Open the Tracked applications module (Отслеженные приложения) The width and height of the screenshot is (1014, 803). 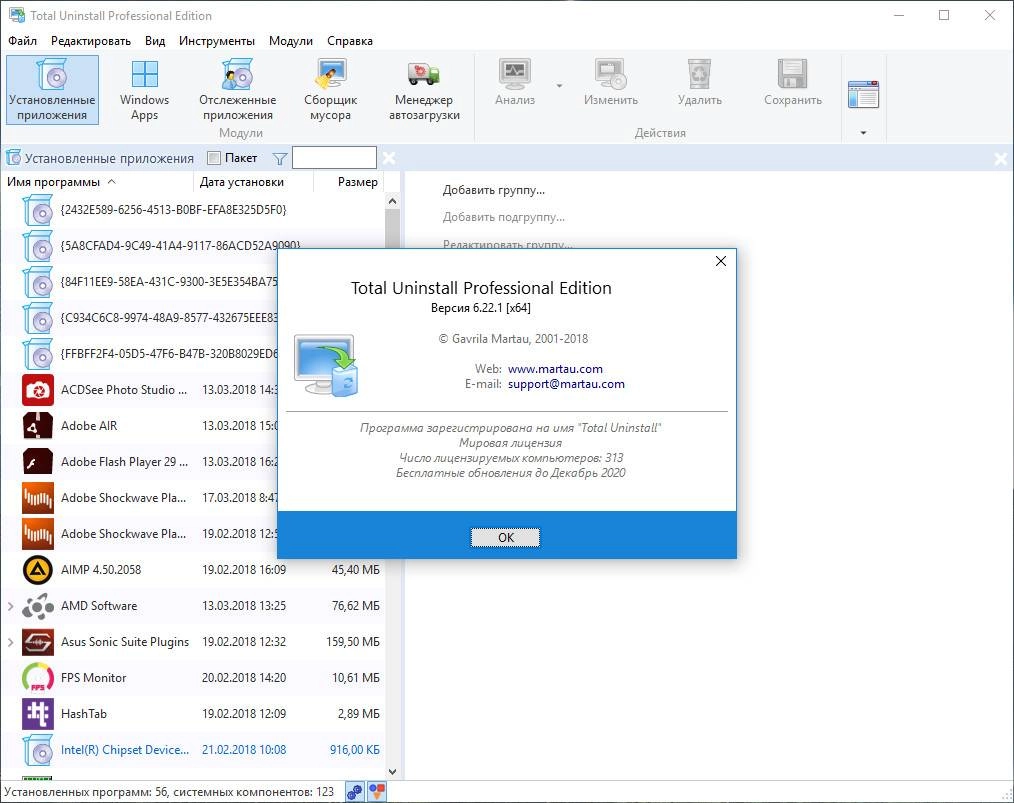click(237, 89)
